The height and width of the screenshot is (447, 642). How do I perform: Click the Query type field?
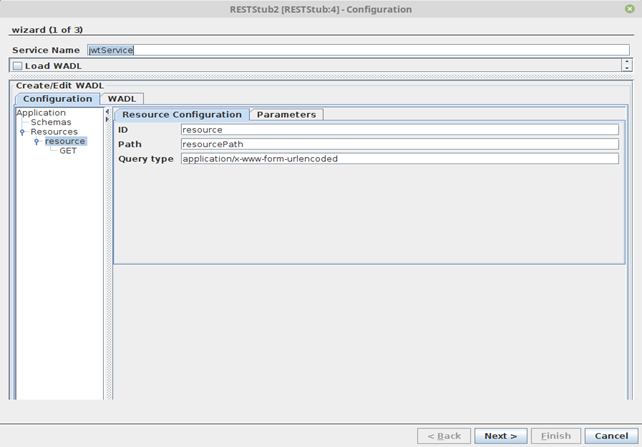(x=400, y=159)
